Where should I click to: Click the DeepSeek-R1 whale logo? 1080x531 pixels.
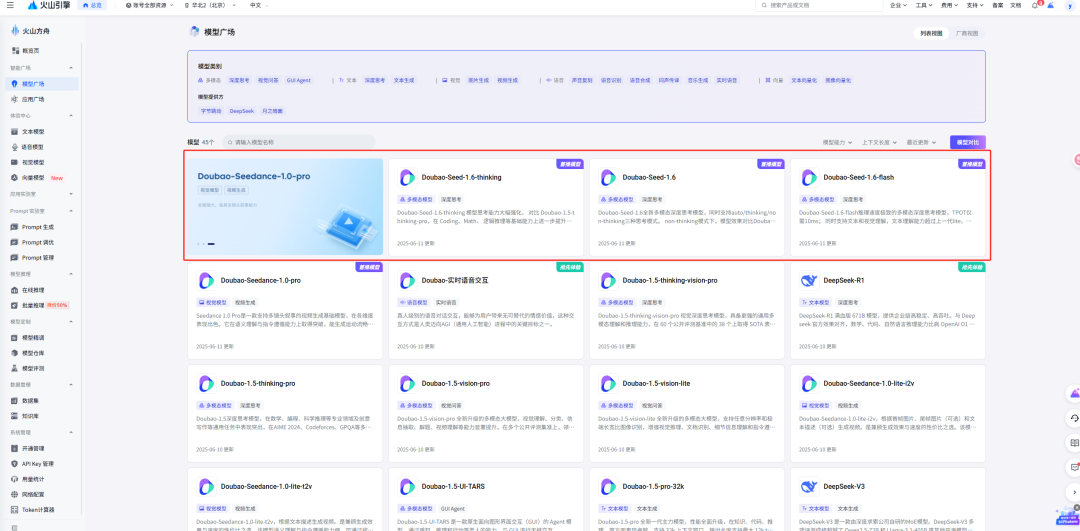(x=809, y=280)
